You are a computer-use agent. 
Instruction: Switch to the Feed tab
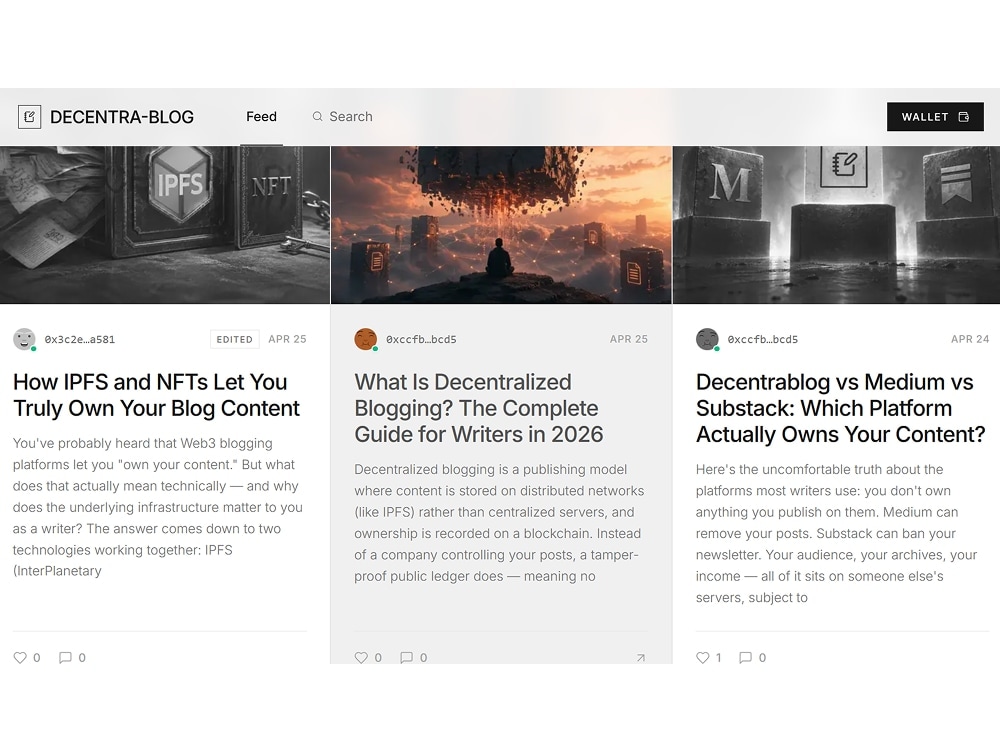261,117
